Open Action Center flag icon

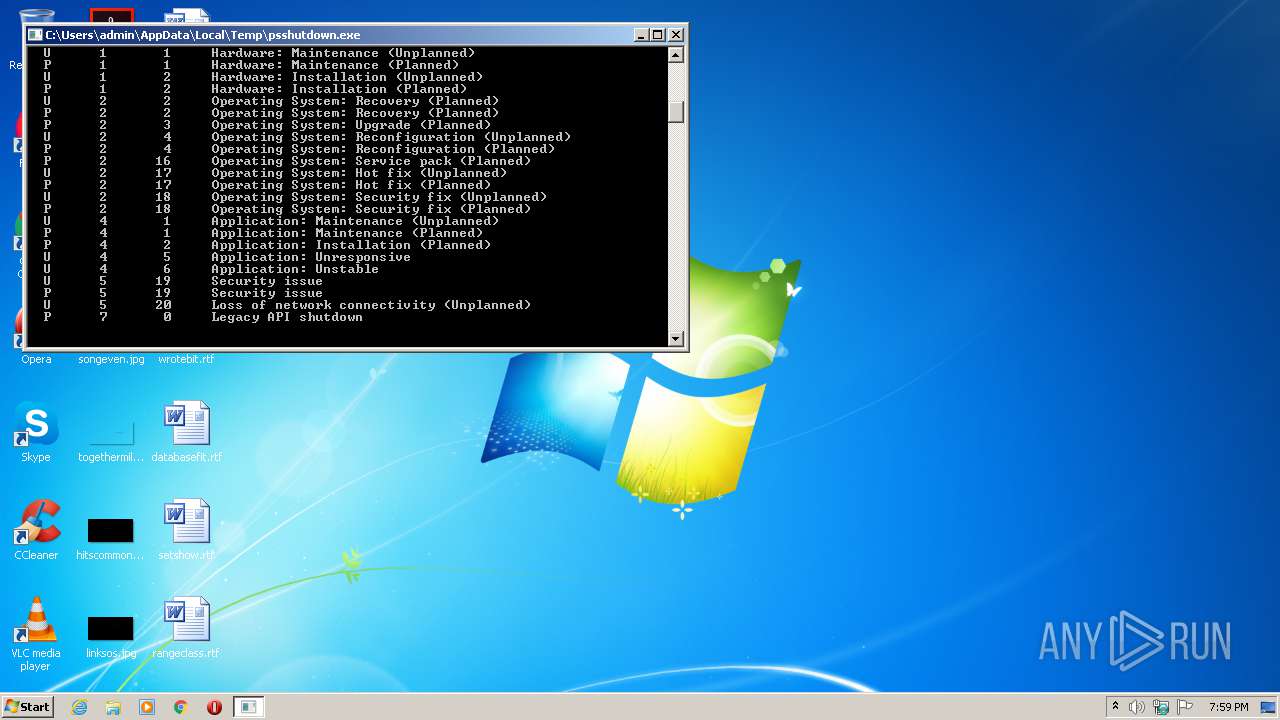tap(1185, 707)
